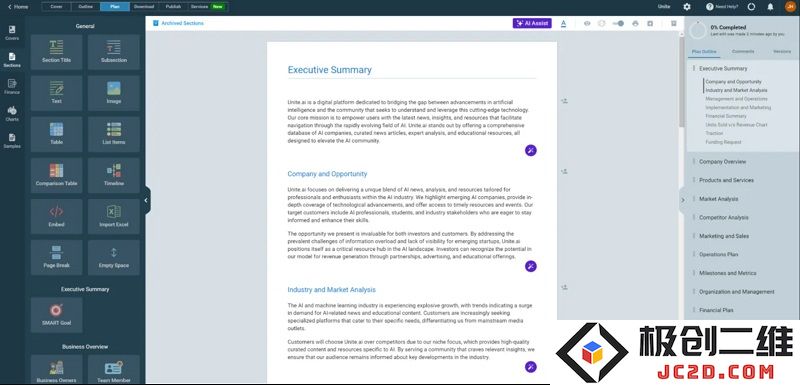
Task: Expand the Company Overview outline section
Action: (x=722, y=162)
